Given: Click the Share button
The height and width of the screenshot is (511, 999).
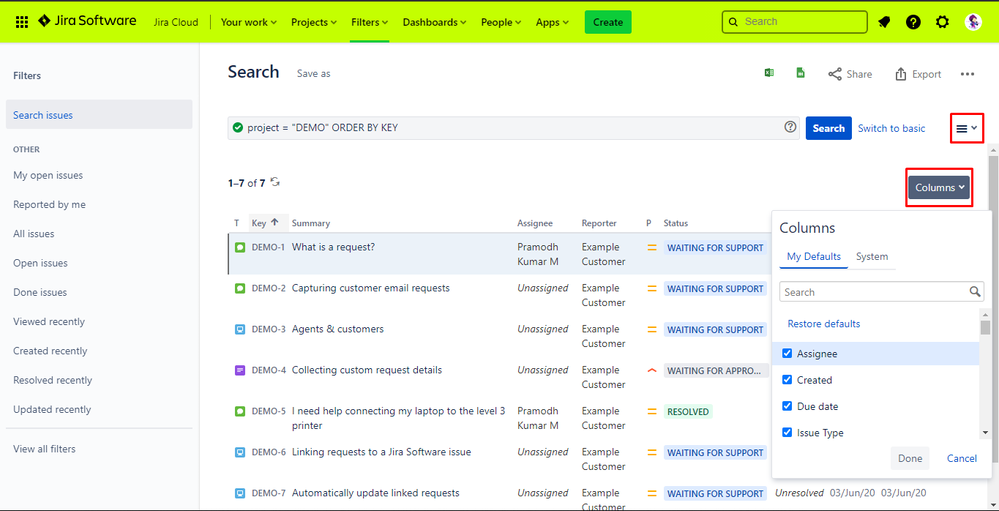Looking at the screenshot, I should (850, 75).
